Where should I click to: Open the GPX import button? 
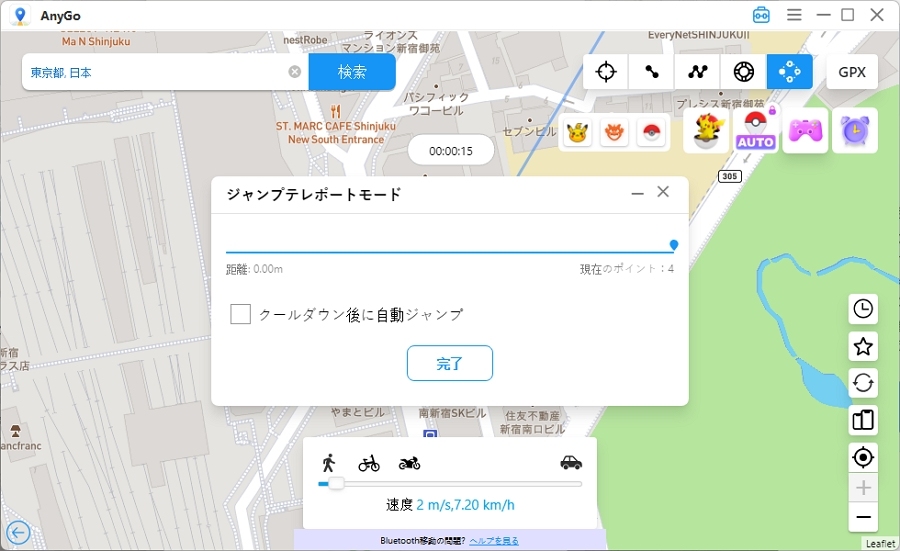point(852,72)
